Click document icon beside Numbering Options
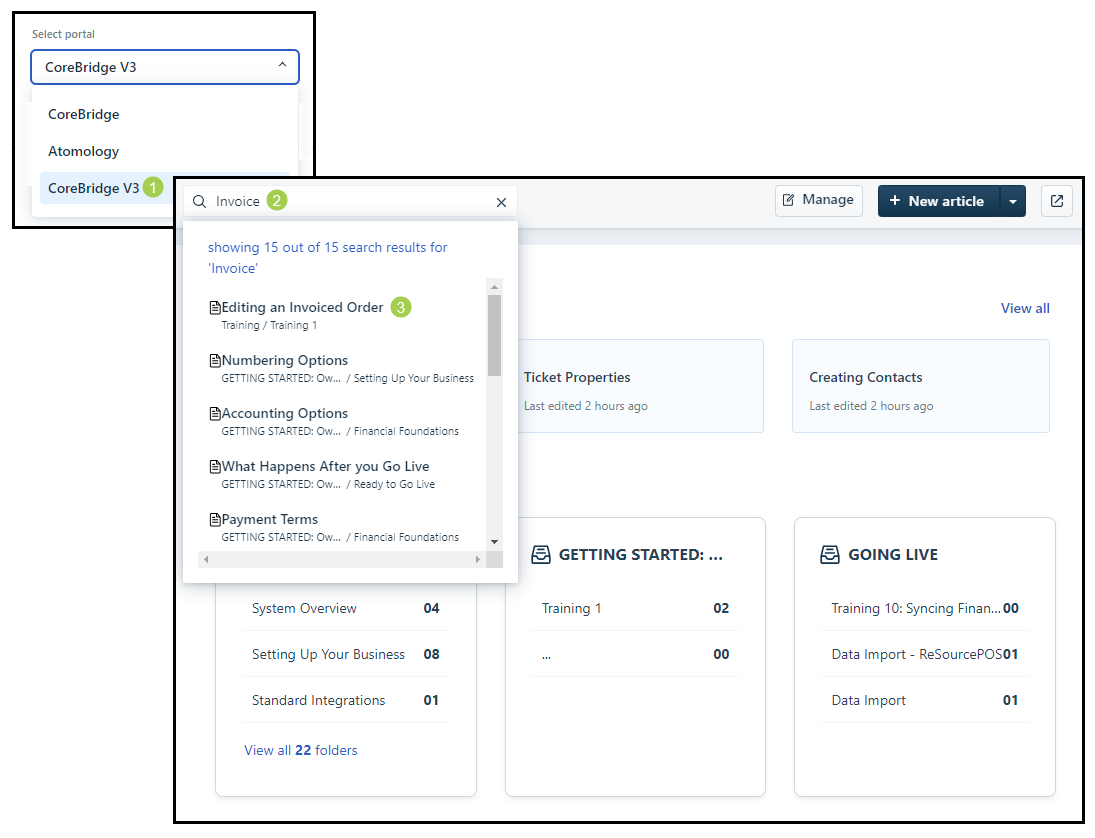 click(x=215, y=360)
